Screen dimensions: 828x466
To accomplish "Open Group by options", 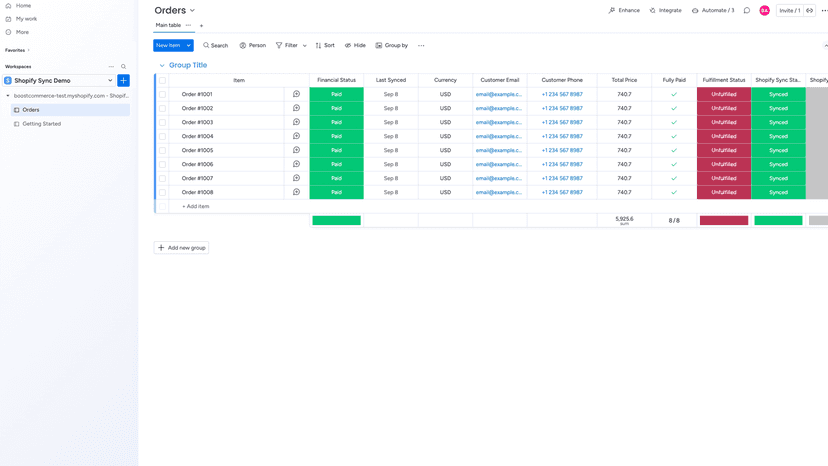I will tap(392, 45).
